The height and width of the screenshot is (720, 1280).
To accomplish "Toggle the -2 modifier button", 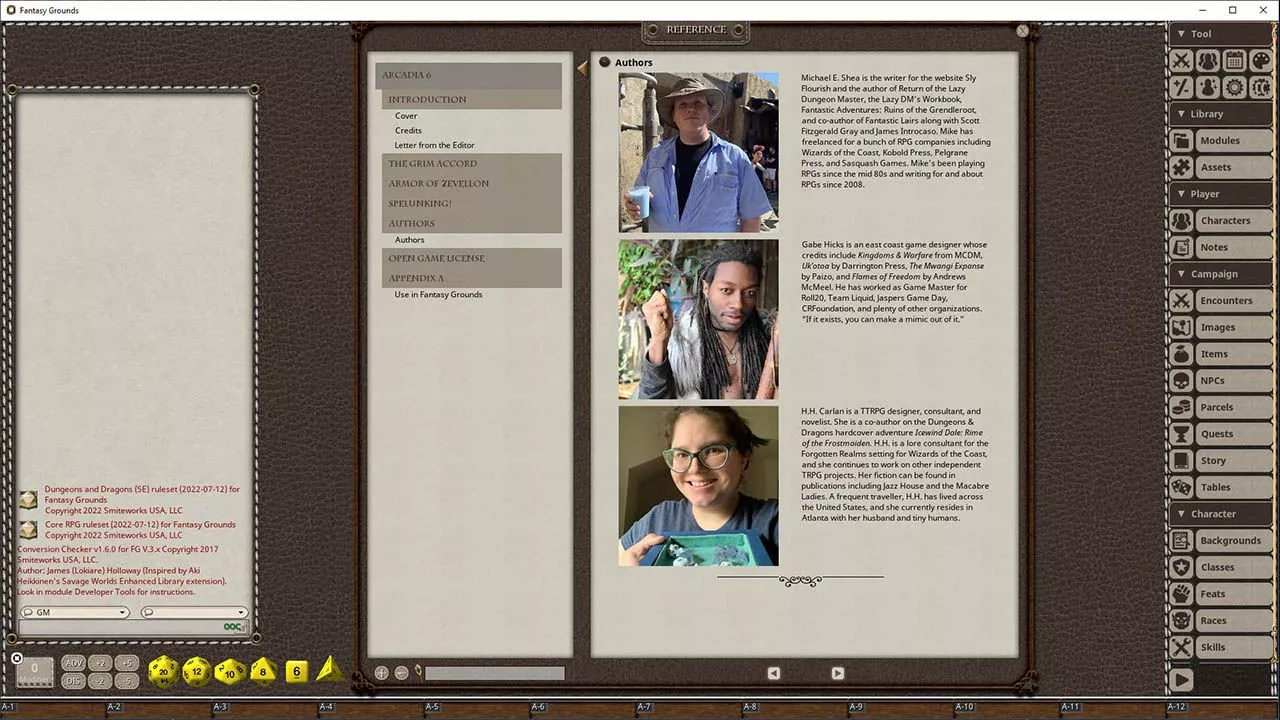I will pyautogui.click(x=100, y=681).
